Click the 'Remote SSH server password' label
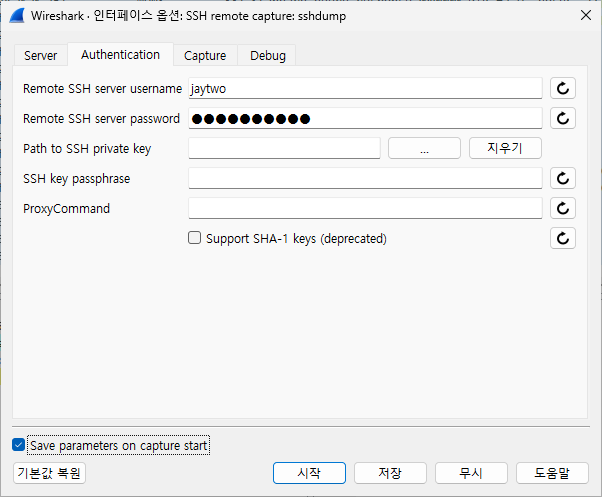 coord(101,119)
